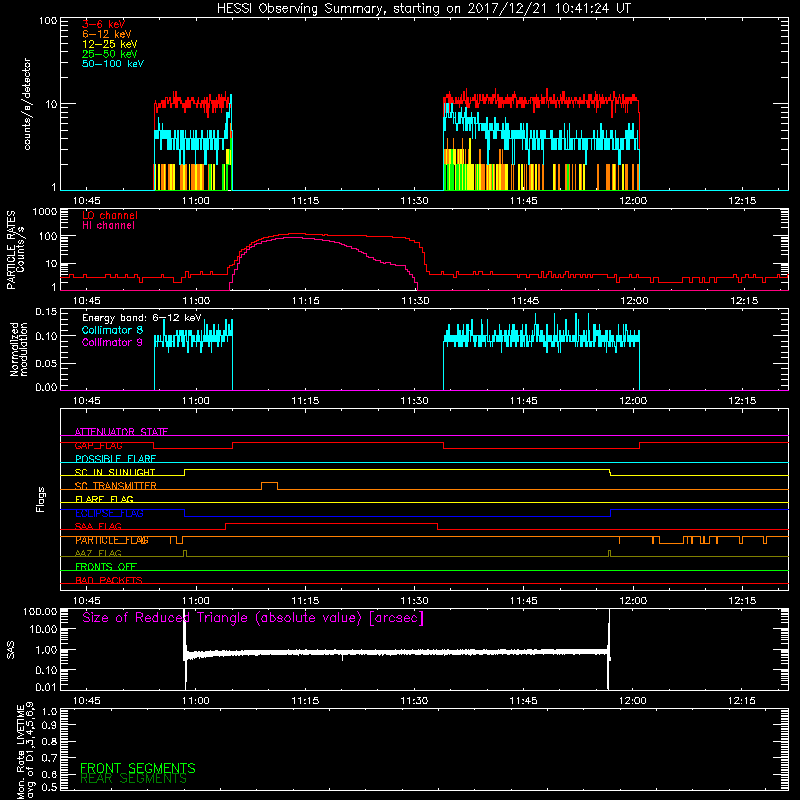Click the FRONTS_OFF flag label
The width and height of the screenshot is (800, 800).
pos(106,567)
